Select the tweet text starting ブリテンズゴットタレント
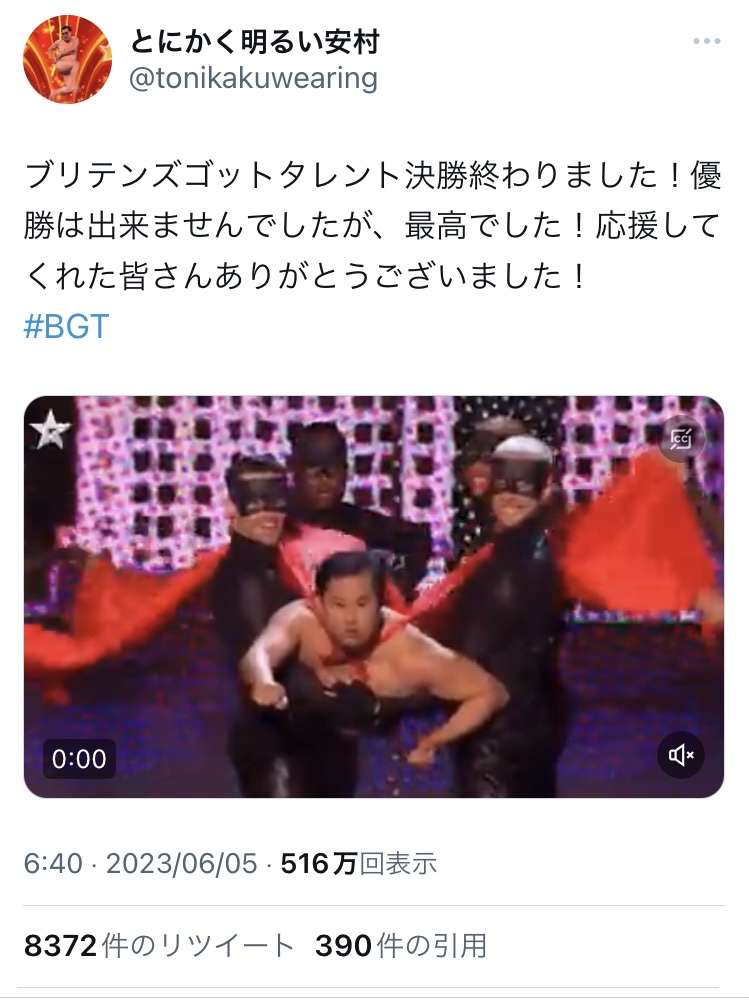749x1002 pixels. tap(374, 226)
